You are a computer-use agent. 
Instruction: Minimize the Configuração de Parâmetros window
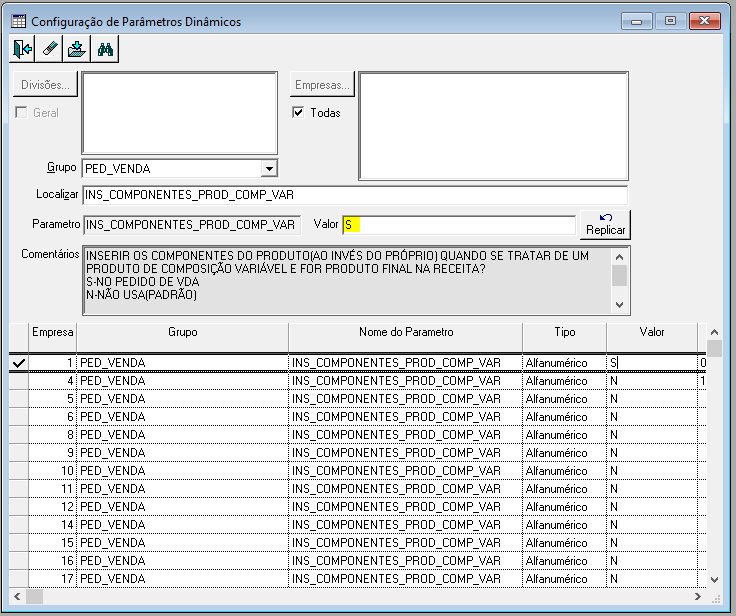pos(636,21)
